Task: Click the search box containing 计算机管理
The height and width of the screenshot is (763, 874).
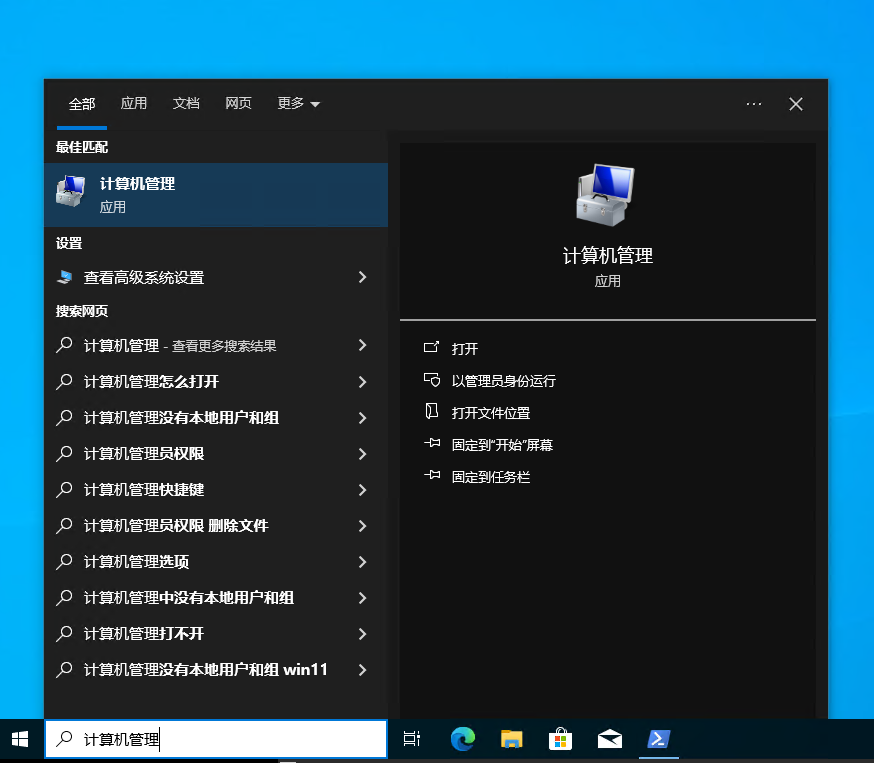Action: tap(215, 740)
